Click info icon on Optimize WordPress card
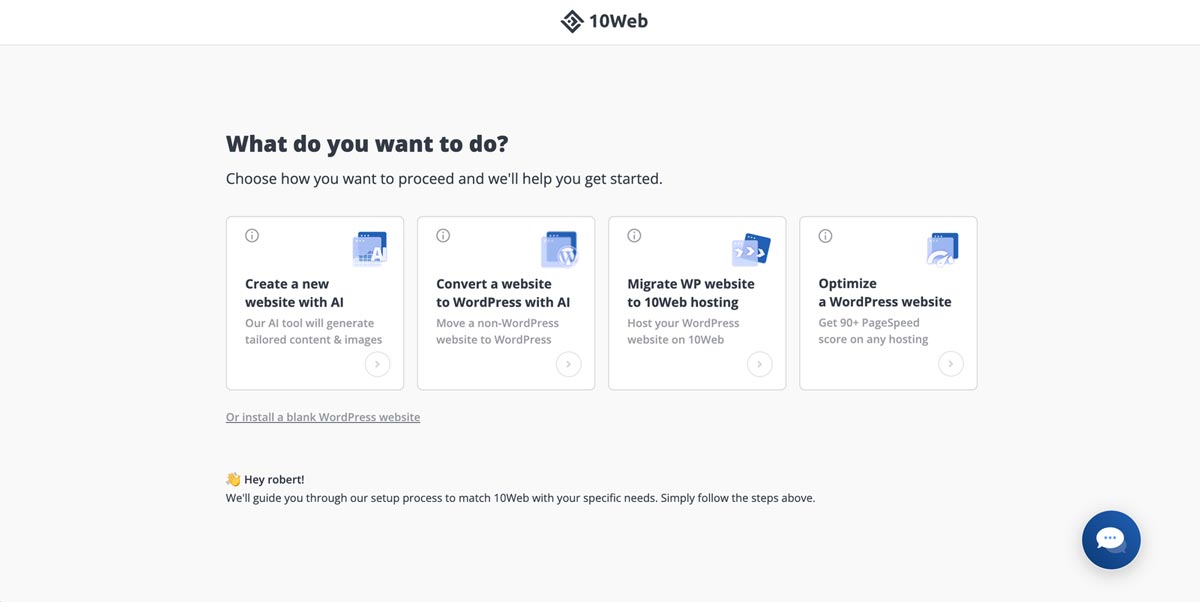Screen dimensions: 1200x602 pos(825,236)
